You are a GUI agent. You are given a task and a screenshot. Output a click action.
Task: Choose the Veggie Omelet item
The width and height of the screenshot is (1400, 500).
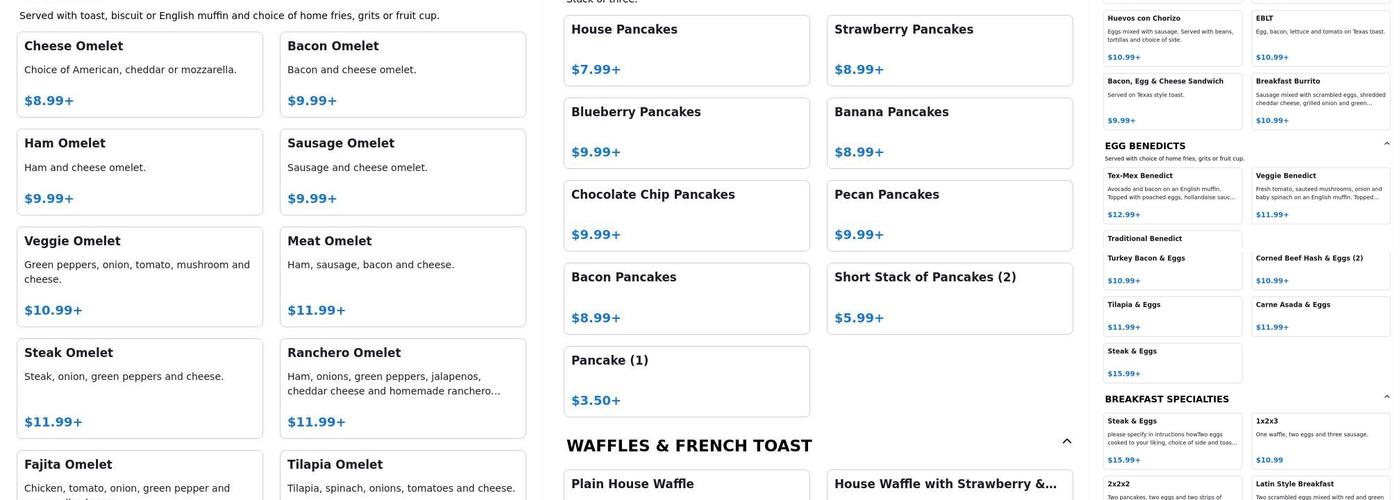point(140,277)
